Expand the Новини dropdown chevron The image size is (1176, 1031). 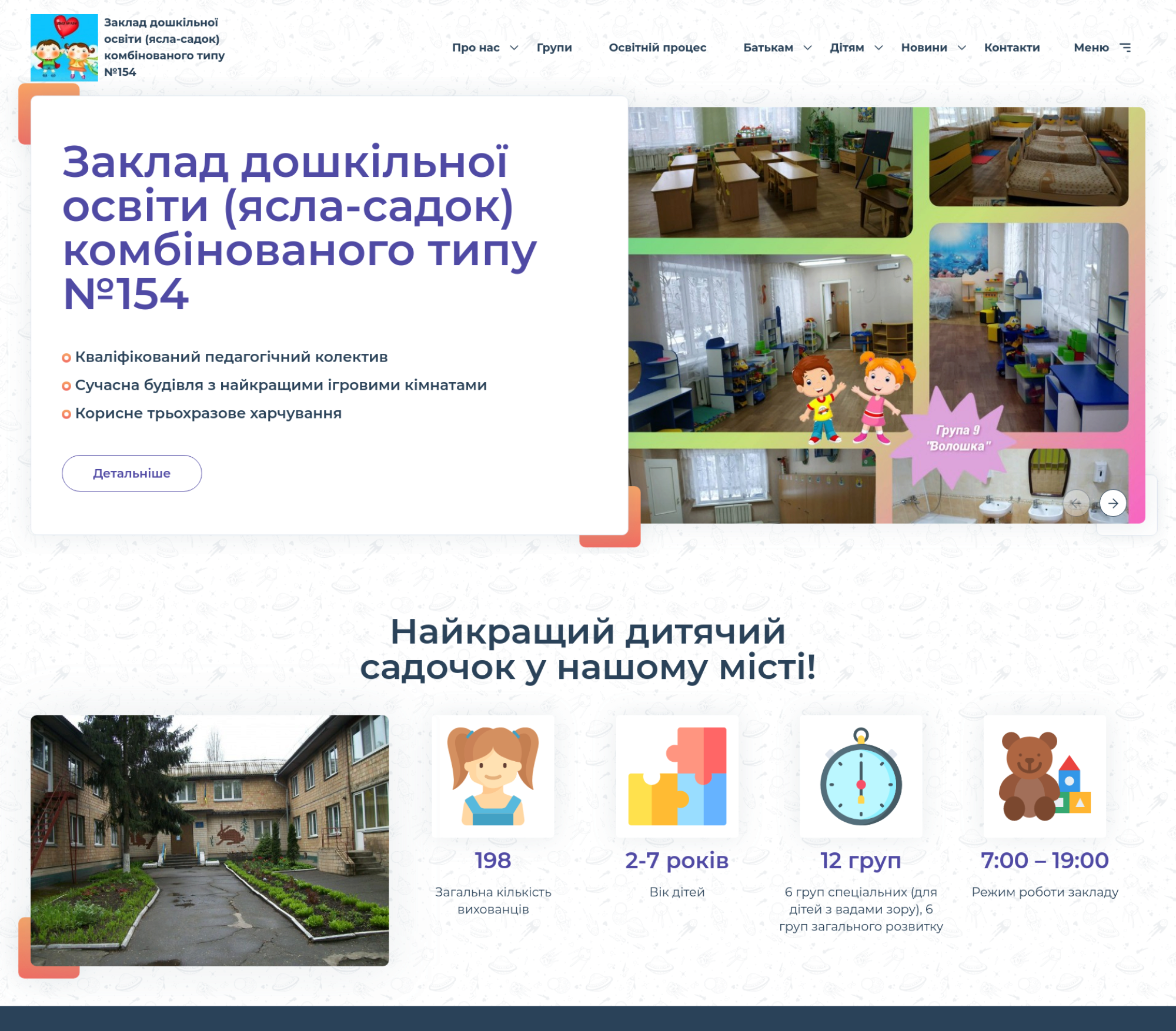(x=962, y=48)
